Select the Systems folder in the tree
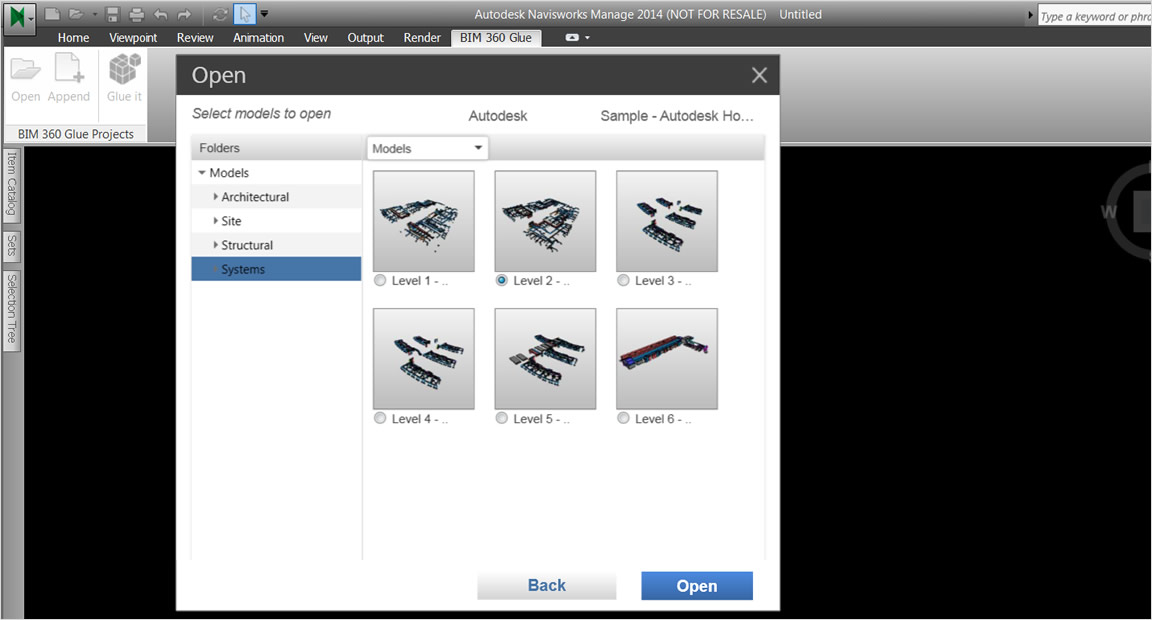This screenshot has height=620, width=1152. click(x=276, y=269)
